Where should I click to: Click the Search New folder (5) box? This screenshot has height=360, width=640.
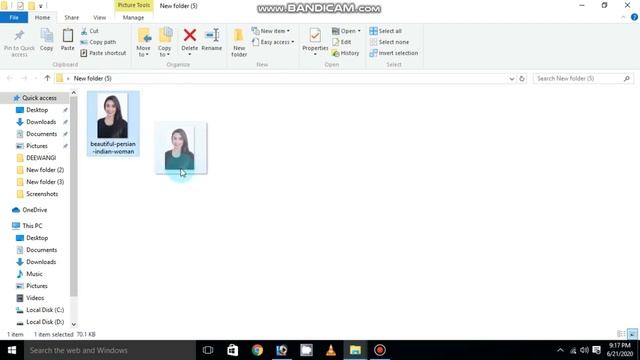583,78
